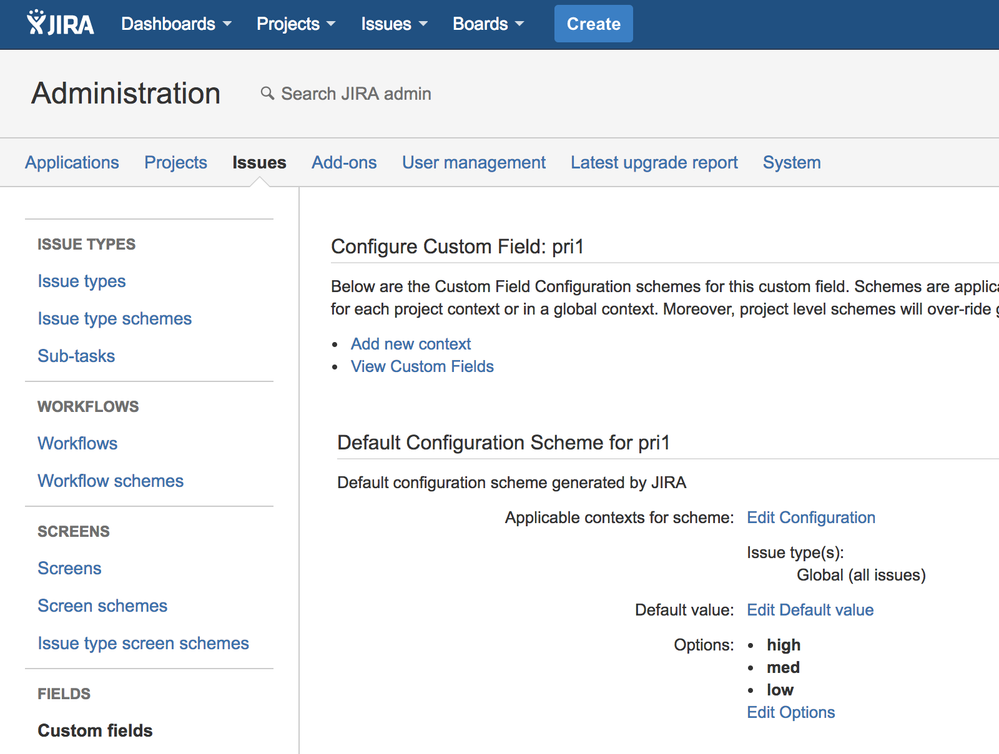Open the Issues dropdown in top bar
The height and width of the screenshot is (754, 999).
pyautogui.click(x=394, y=24)
